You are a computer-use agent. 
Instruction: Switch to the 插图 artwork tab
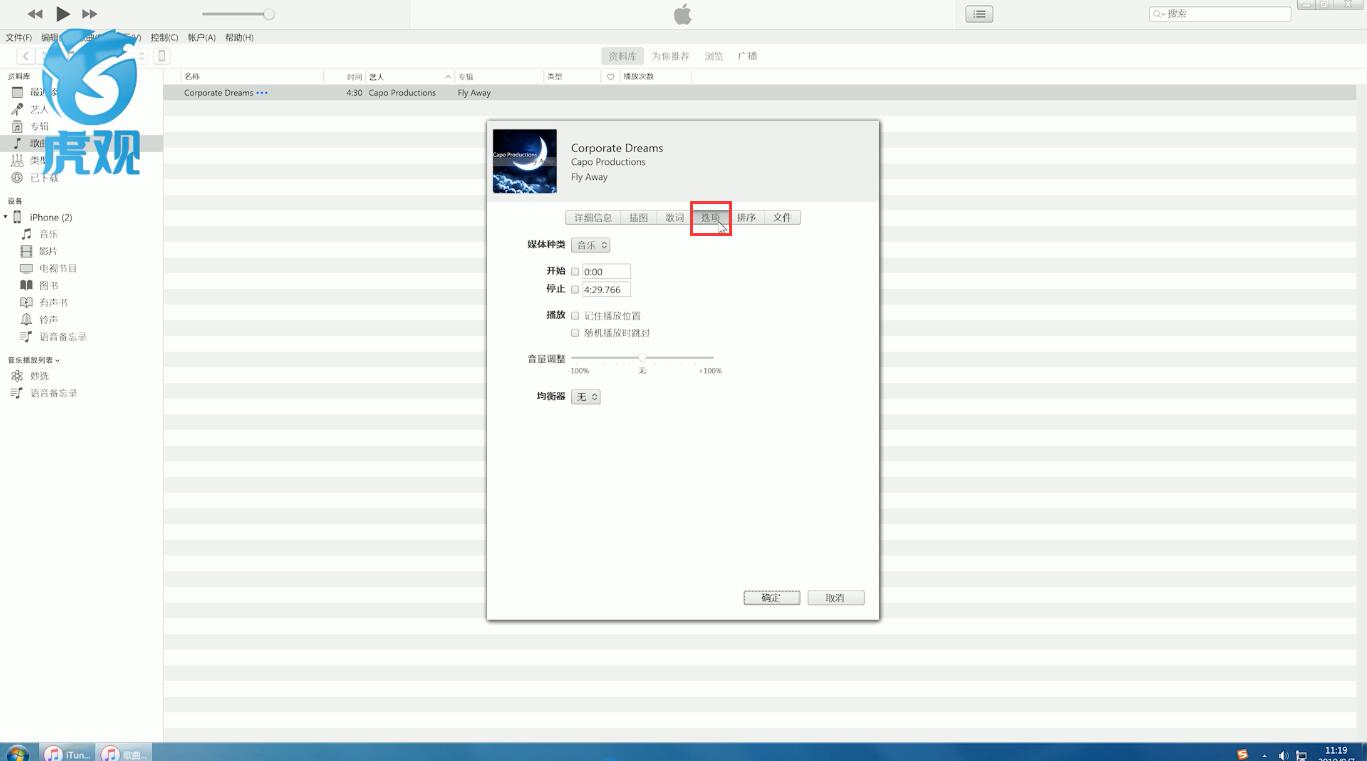638,217
